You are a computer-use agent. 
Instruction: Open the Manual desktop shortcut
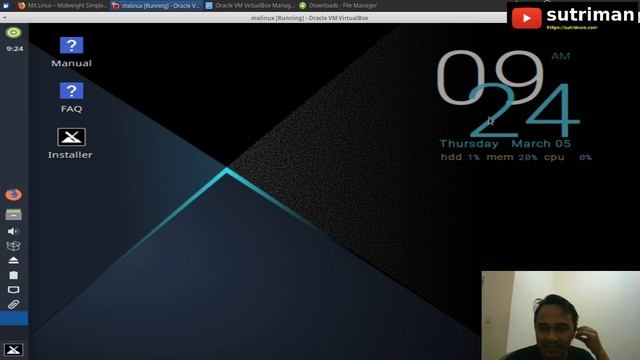[71, 52]
